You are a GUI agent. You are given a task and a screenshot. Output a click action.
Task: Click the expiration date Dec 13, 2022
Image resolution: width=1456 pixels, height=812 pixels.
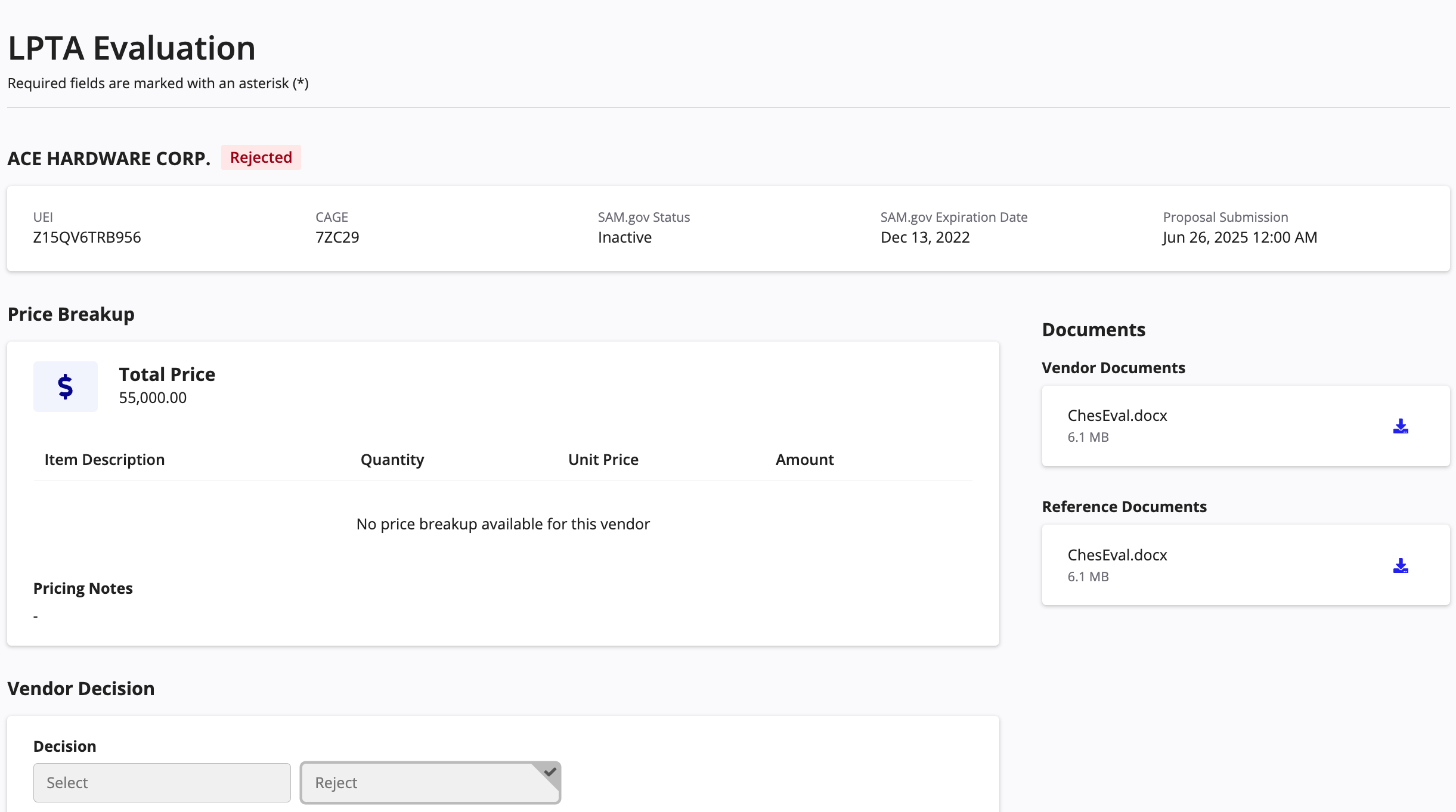[925, 237]
